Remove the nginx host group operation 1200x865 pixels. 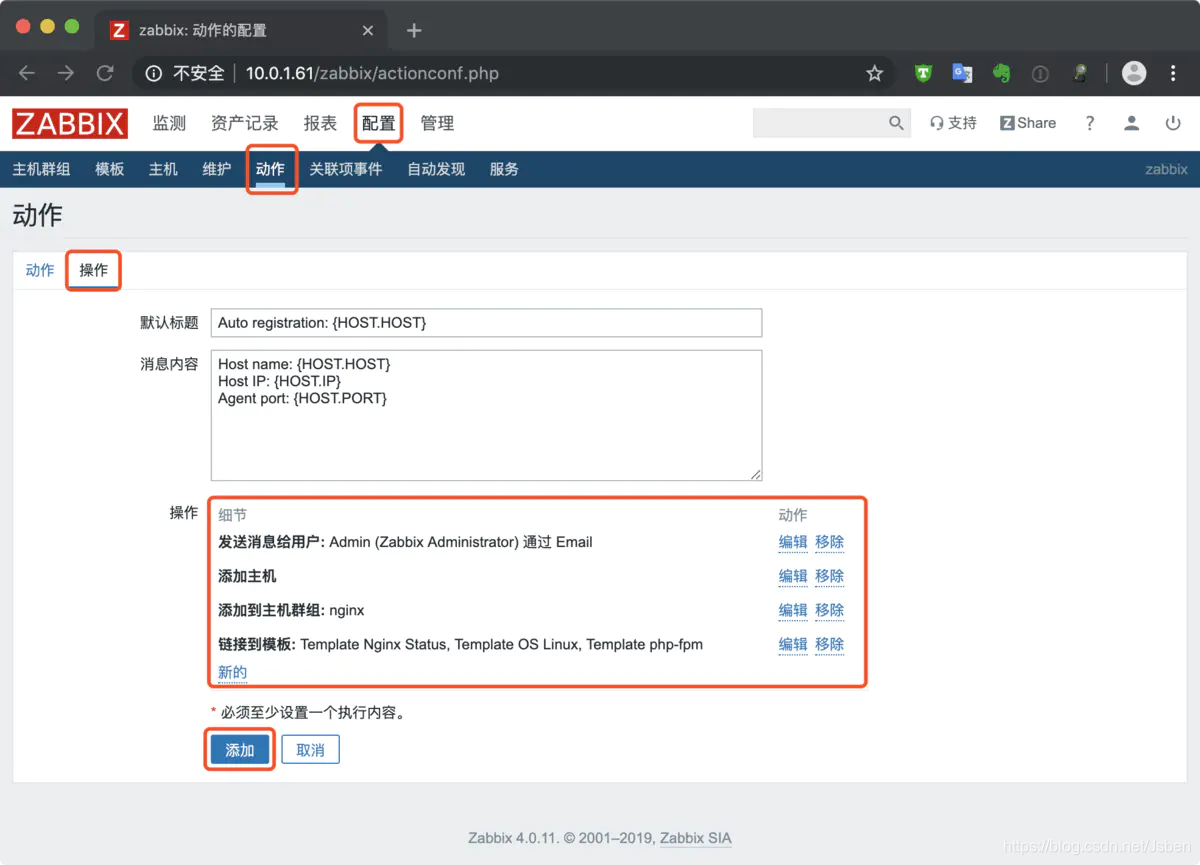click(830, 610)
